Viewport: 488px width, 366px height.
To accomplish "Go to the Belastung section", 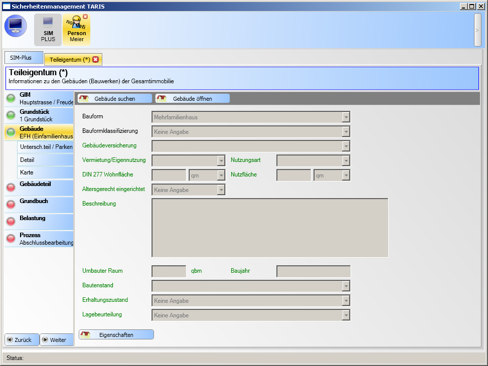I will tap(39, 222).
